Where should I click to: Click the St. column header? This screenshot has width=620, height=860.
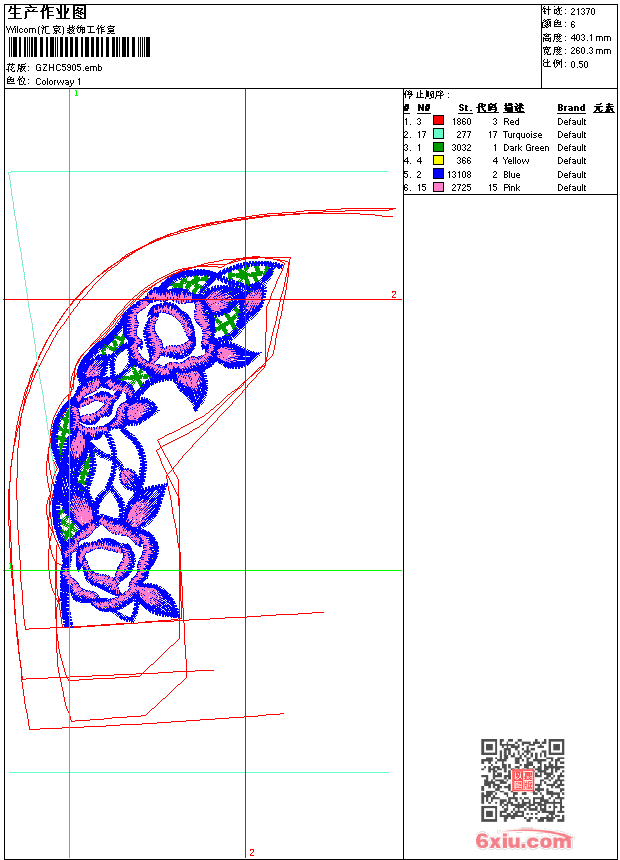[465, 108]
